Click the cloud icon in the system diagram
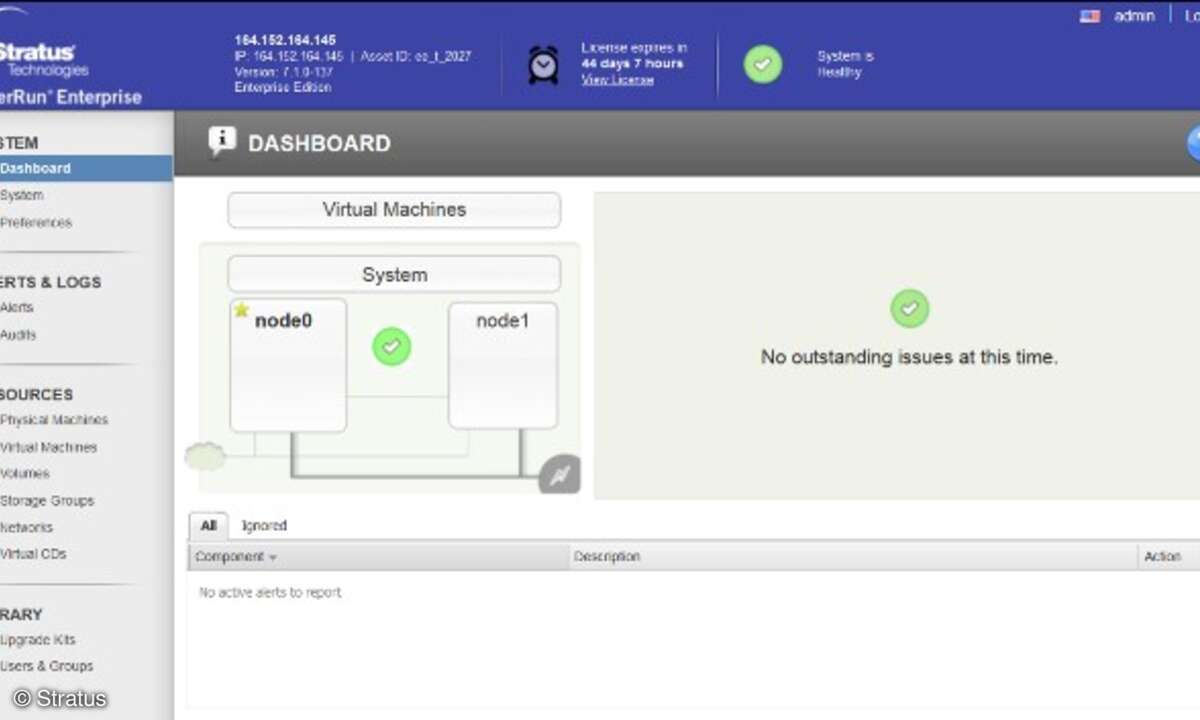 click(x=205, y=457)
